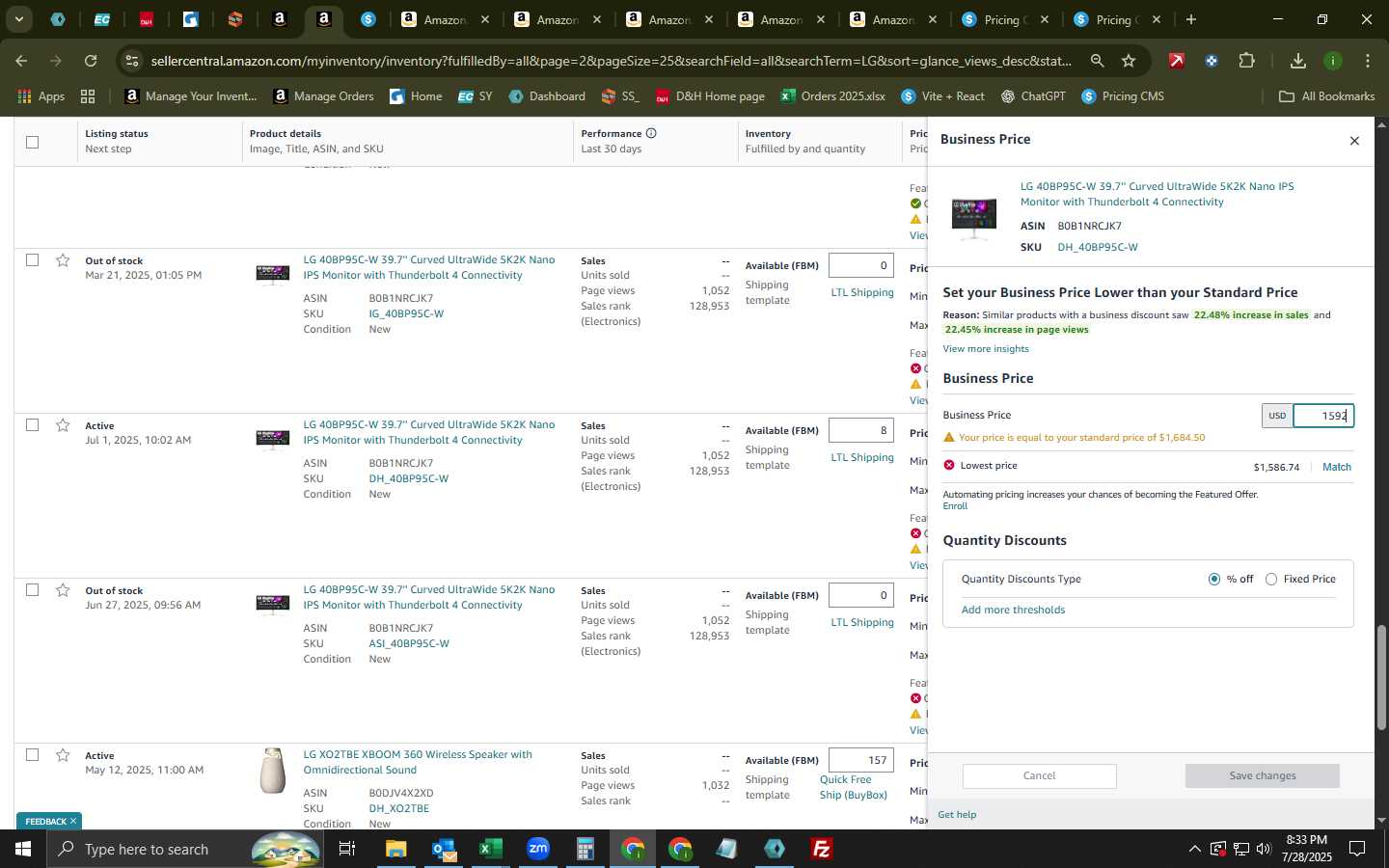Star the ASI_40BP95C-W listing
Screen dimensions: 1389x868
coord(63,590)
